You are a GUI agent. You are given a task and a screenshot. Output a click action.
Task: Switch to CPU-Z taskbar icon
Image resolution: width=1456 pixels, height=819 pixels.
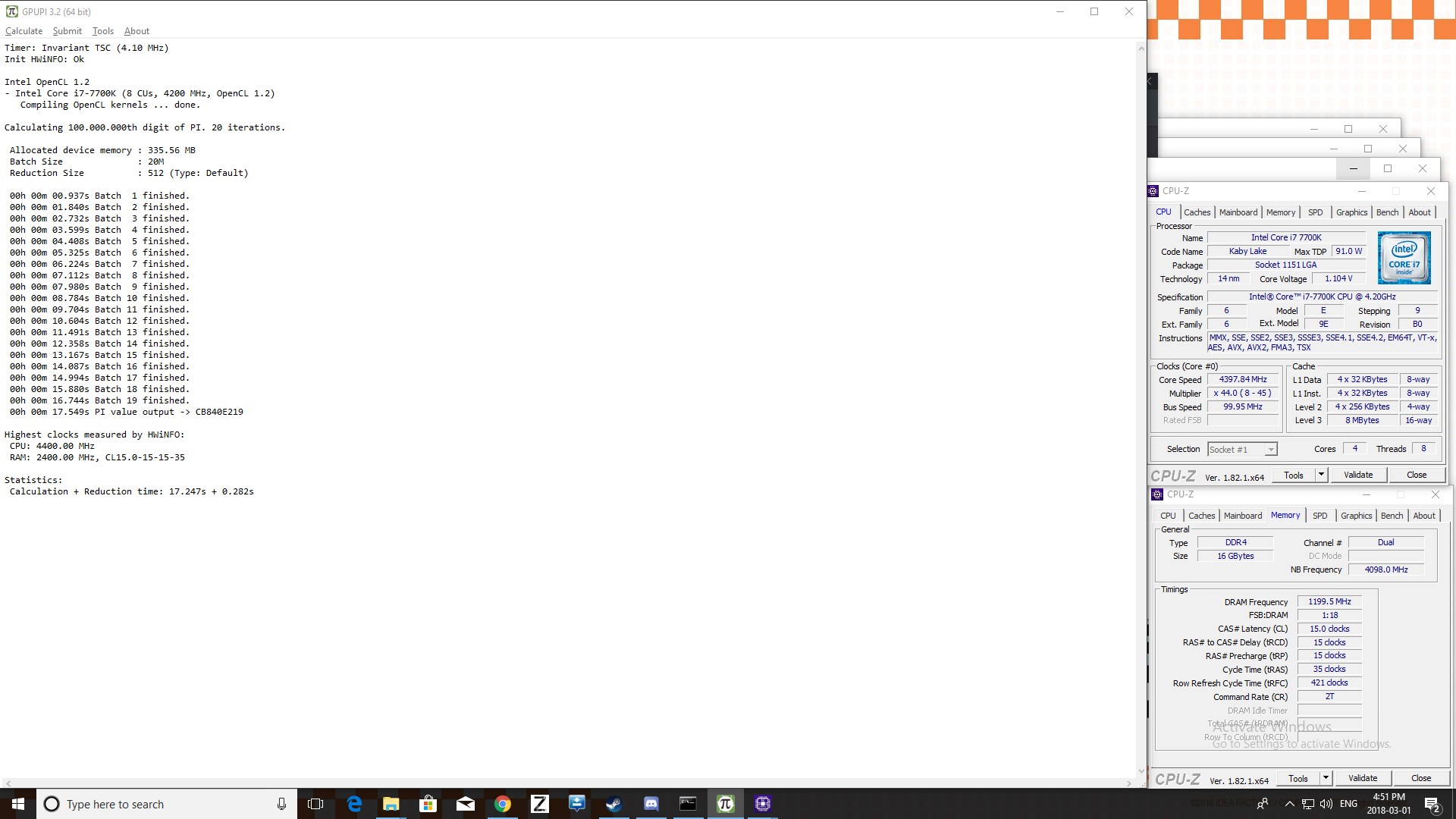click(762, 804)
